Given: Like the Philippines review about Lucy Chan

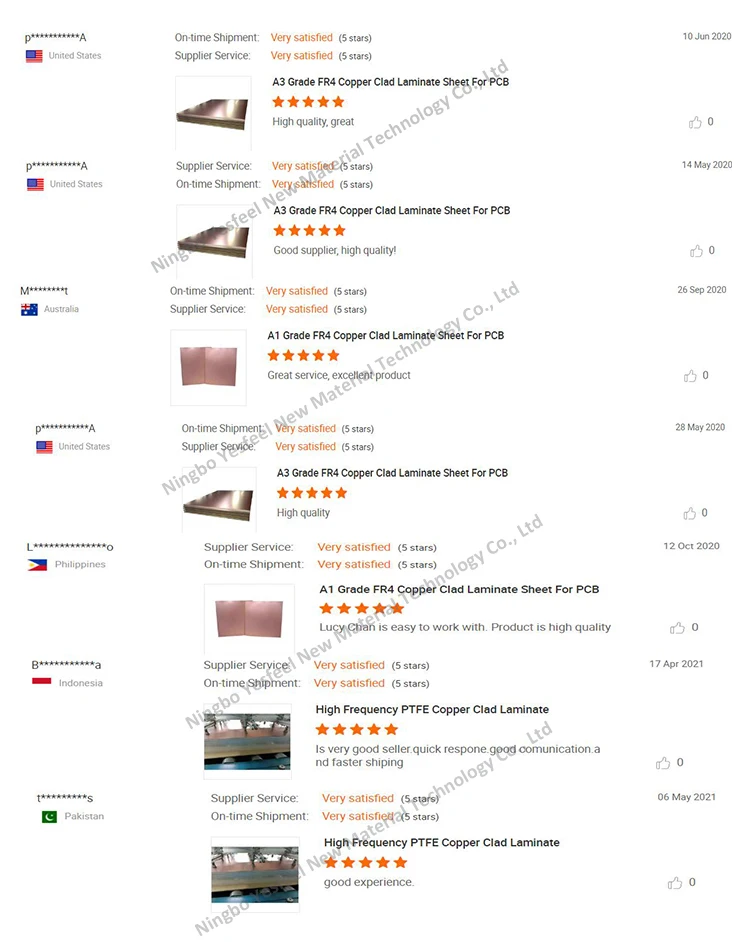Looking at the screenshot, I should 677,628.
